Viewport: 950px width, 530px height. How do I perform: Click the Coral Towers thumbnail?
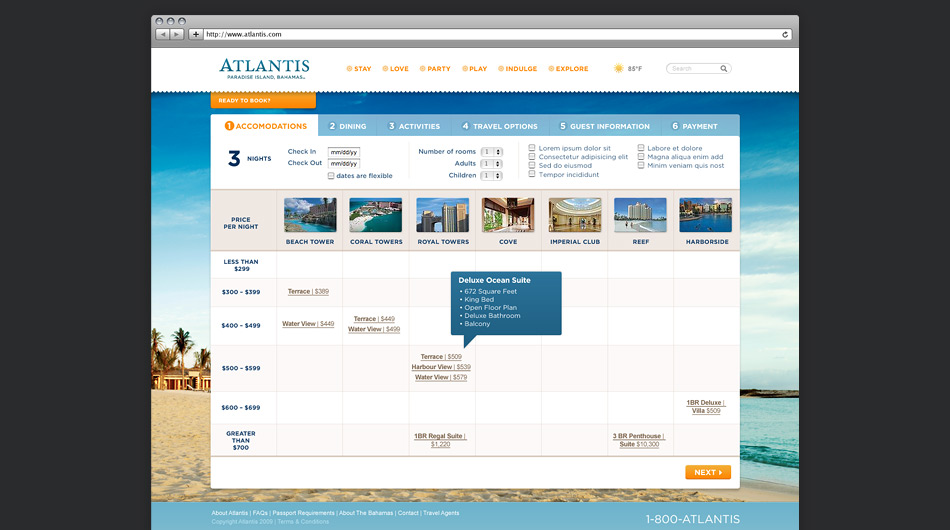tap(376, 215)
